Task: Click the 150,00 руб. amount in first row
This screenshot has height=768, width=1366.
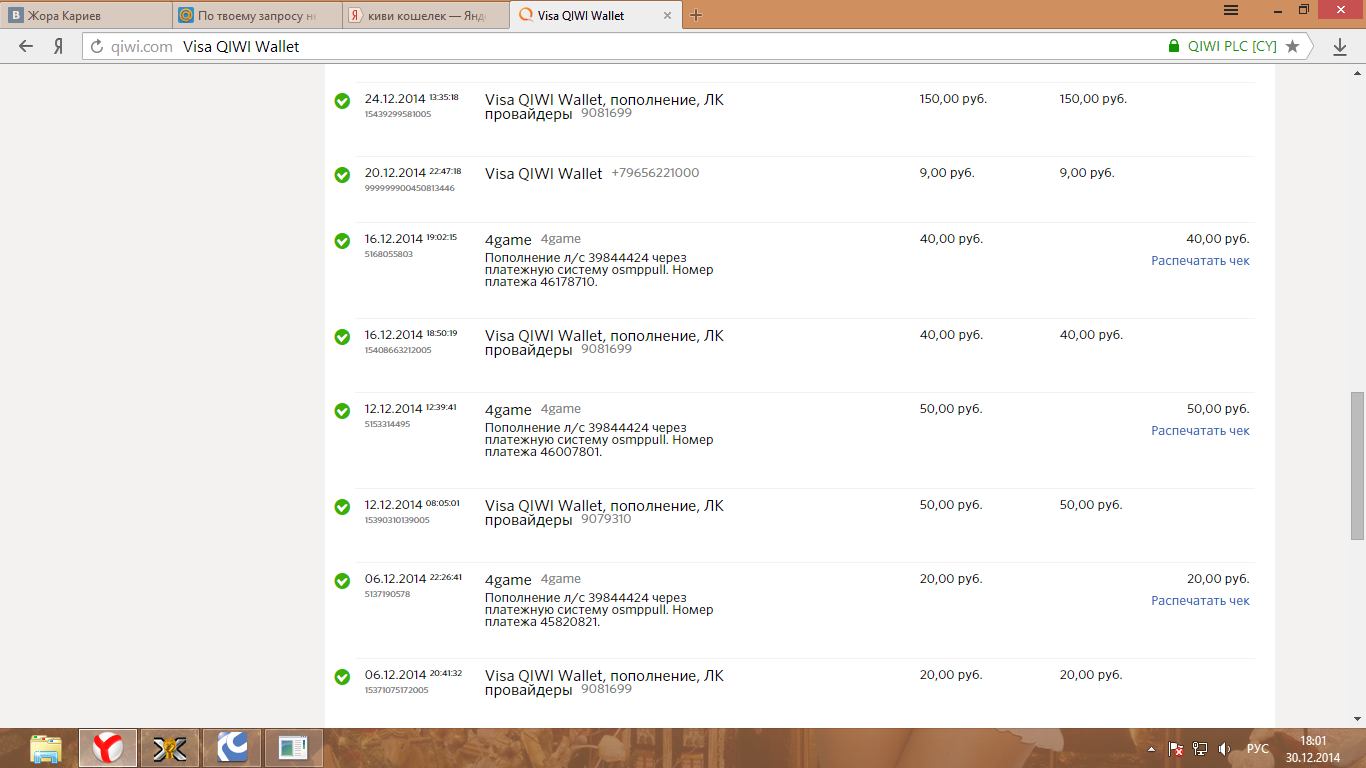Action: (x=953, y=99)
